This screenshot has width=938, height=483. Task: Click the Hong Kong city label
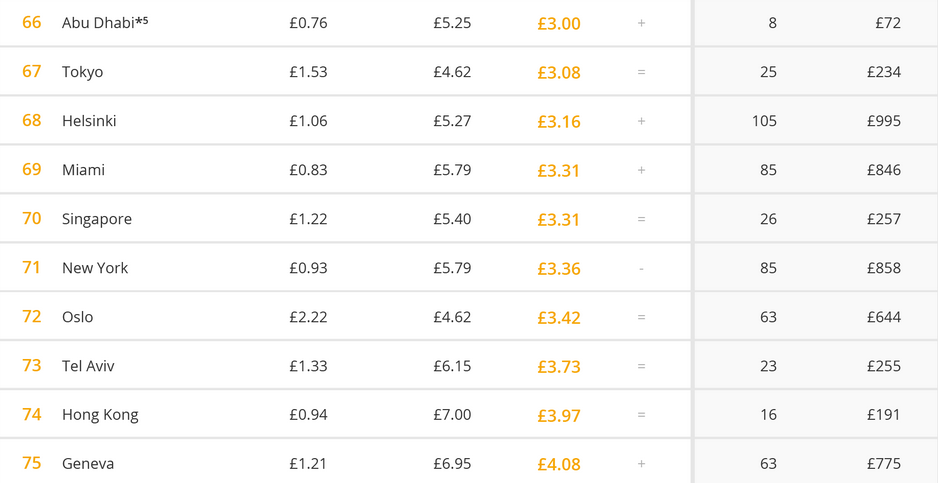point(100,415)
